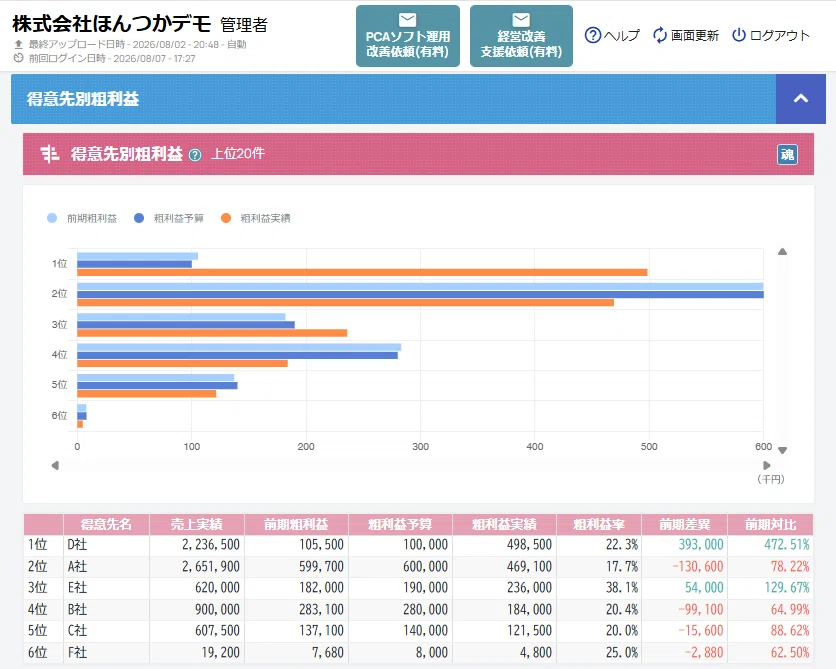Select the E社 customer cell

click(x=106, y=588)
